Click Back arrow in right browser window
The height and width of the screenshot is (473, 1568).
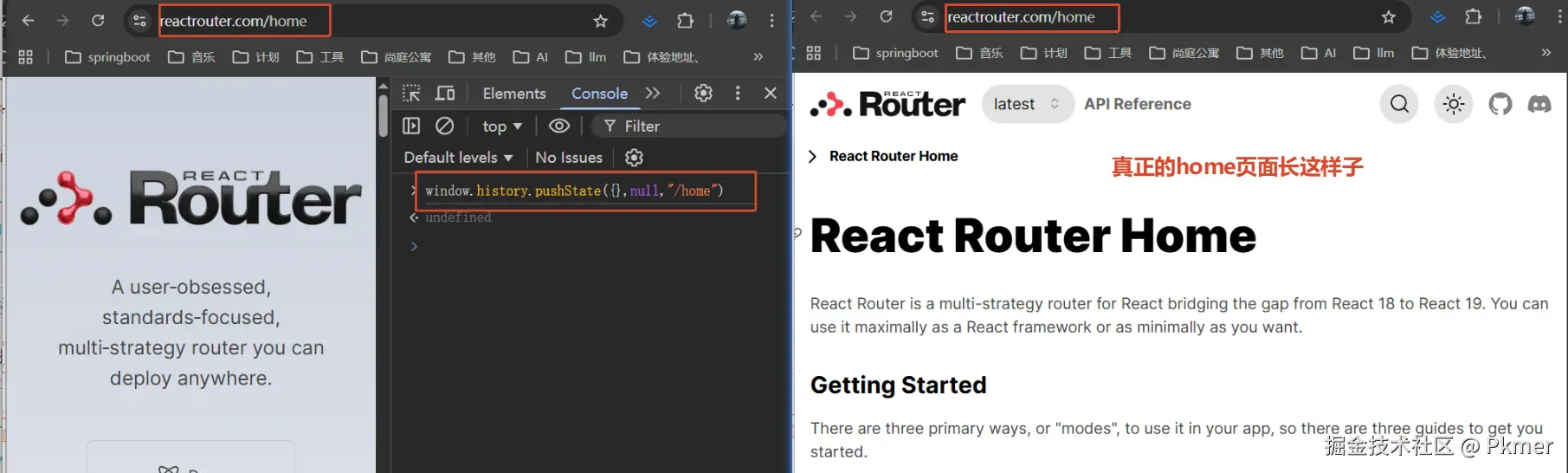816,16
